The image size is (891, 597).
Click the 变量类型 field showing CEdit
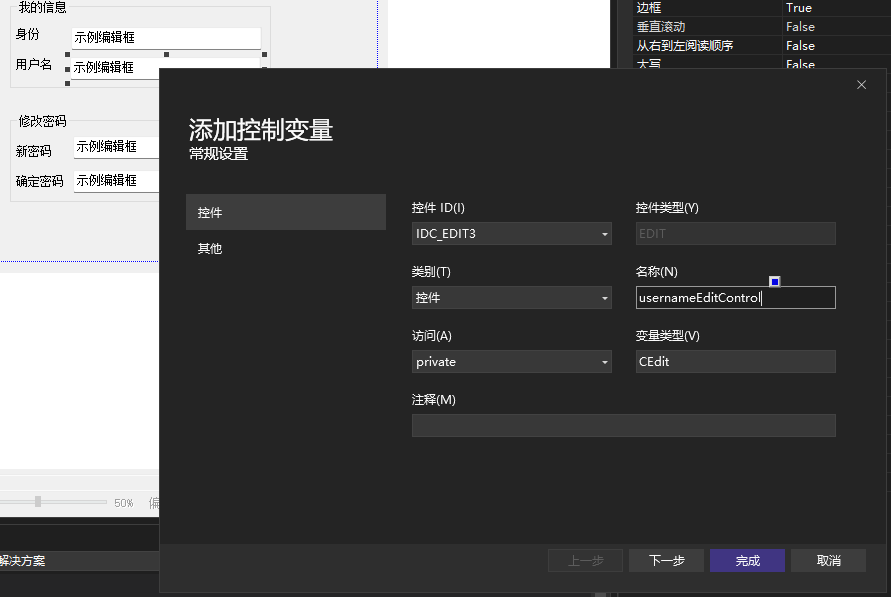click(735, 361)
